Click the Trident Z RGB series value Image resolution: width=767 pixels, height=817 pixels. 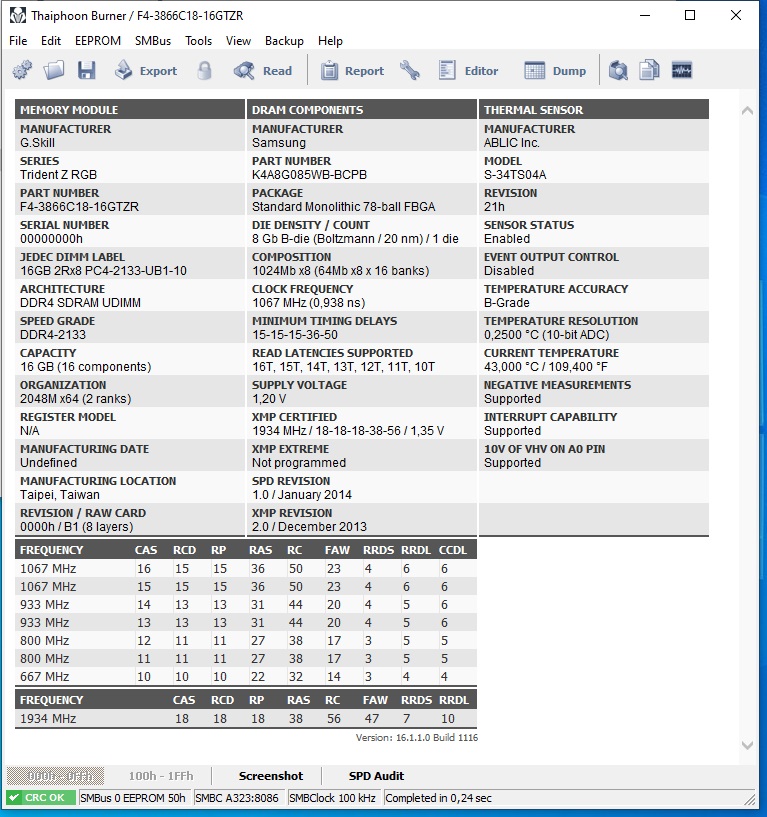pos(58,175)
